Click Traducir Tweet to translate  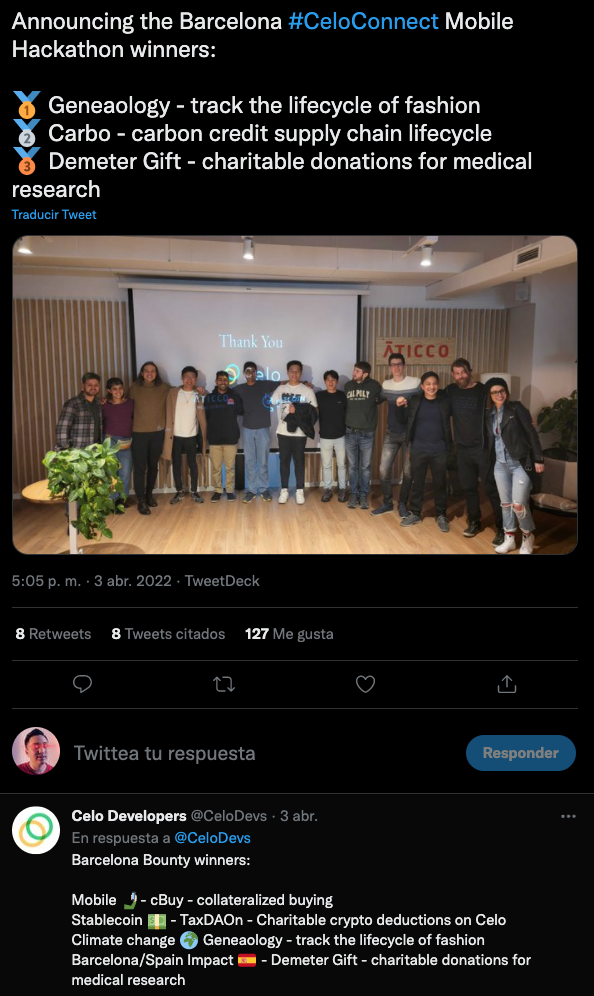pyautogui.click(x=54, y=215)
